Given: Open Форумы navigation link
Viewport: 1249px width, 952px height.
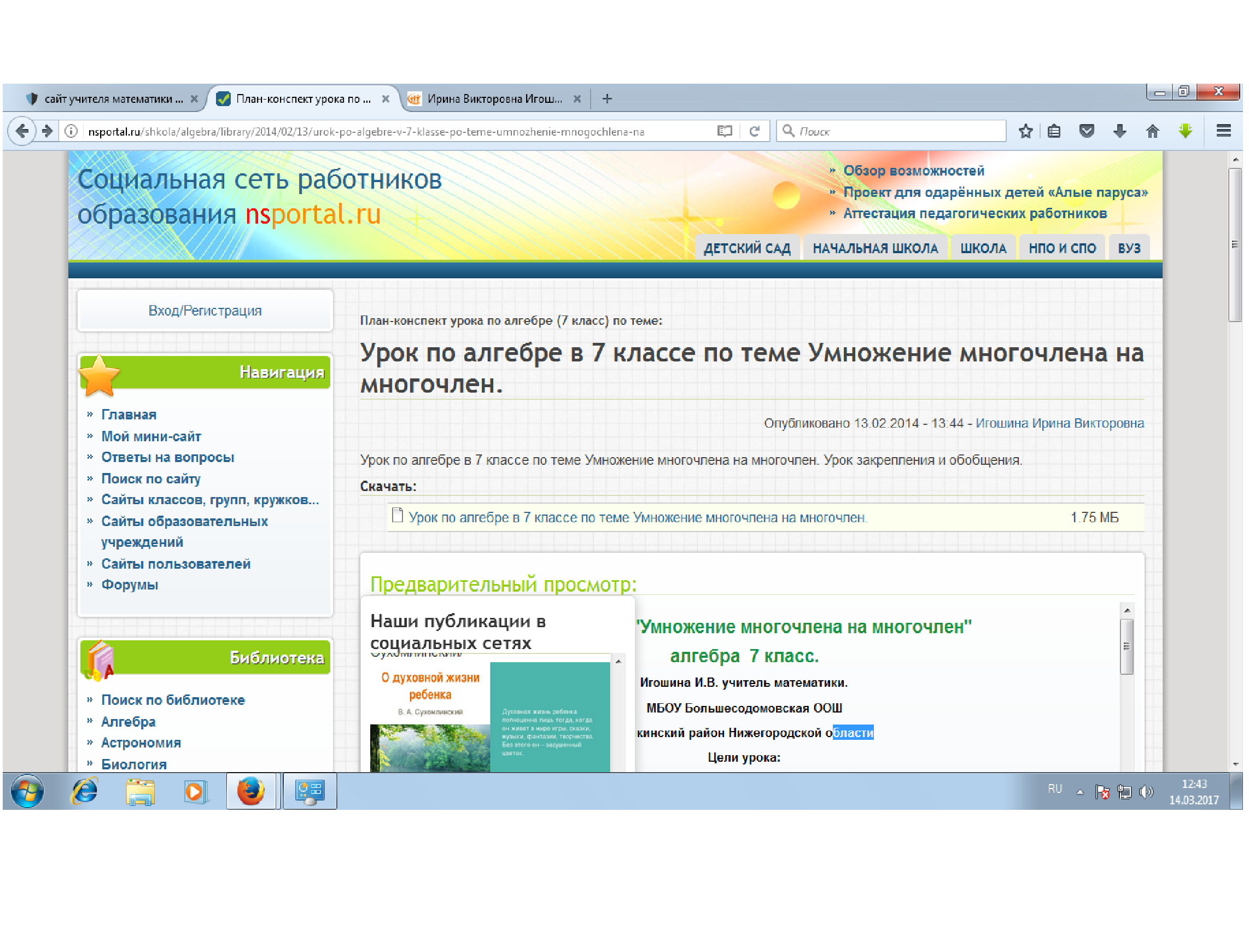Looking at the screenshot, I should [129, 585].
